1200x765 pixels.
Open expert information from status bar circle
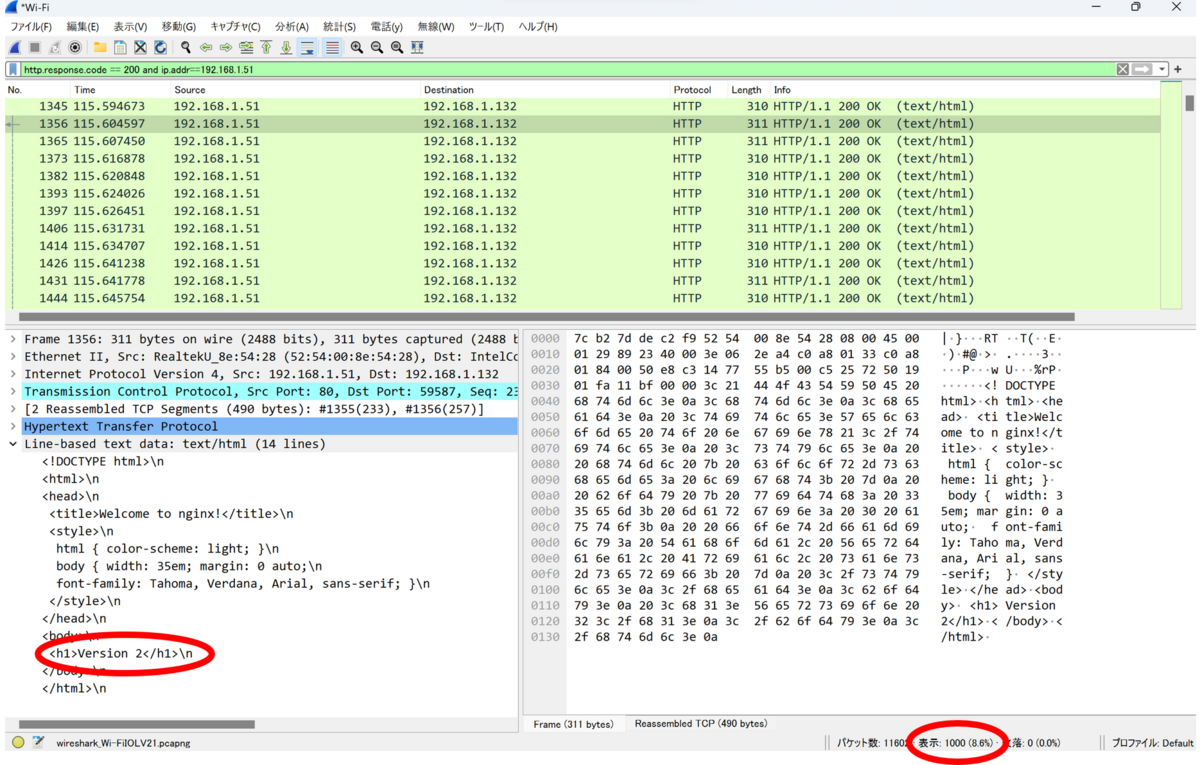(18, 742)
